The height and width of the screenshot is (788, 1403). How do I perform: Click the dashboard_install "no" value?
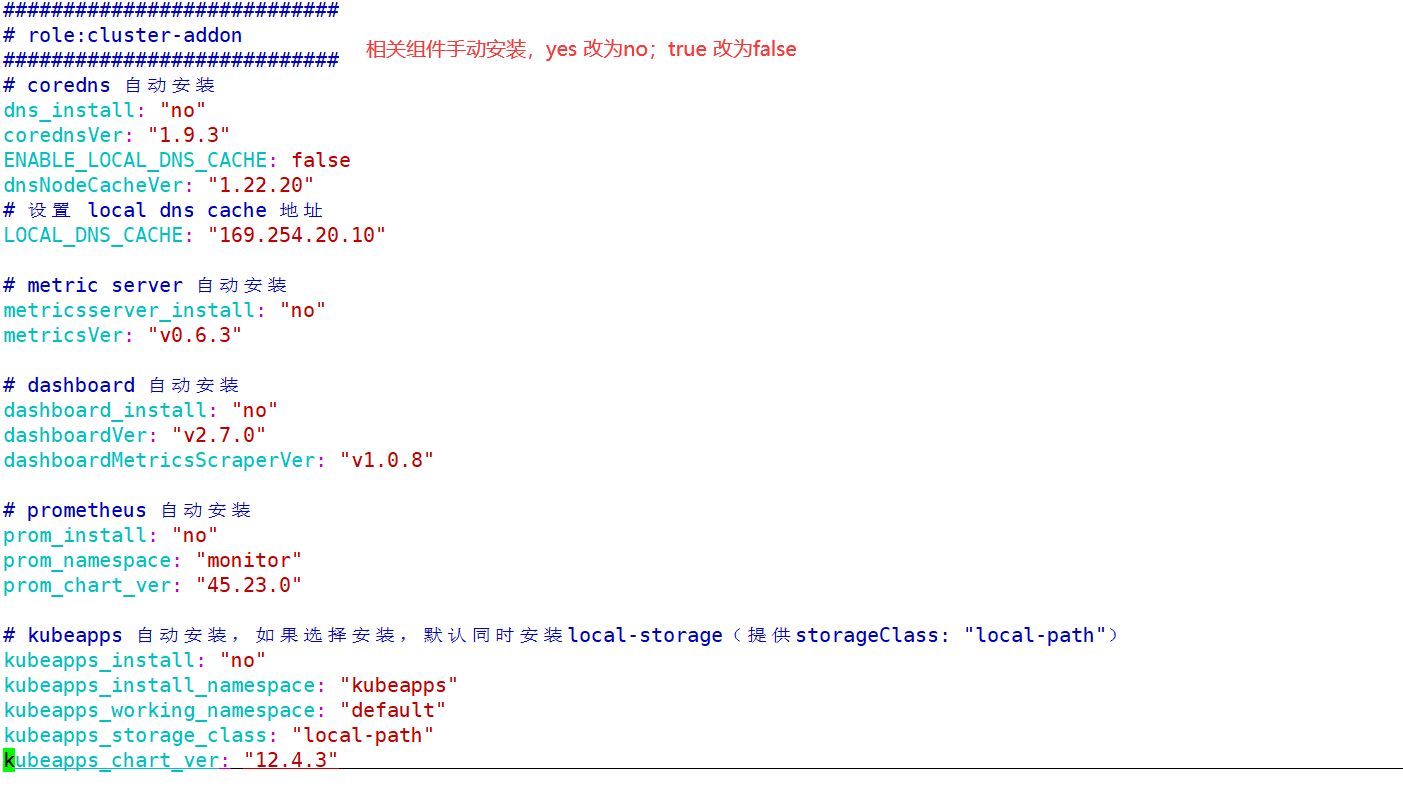[255, 410]
